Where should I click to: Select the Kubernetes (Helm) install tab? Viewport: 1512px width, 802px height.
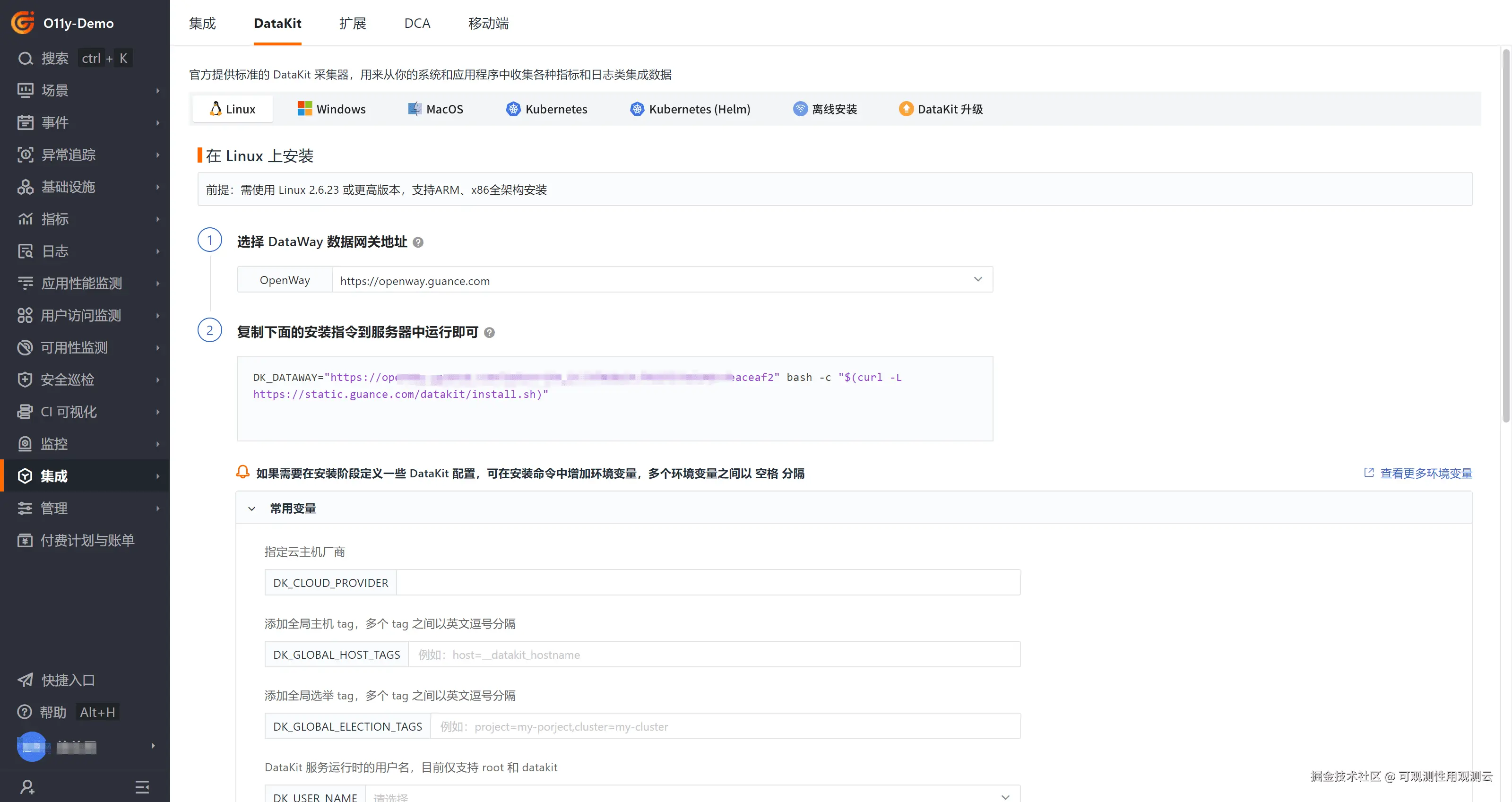click(690, 109)
